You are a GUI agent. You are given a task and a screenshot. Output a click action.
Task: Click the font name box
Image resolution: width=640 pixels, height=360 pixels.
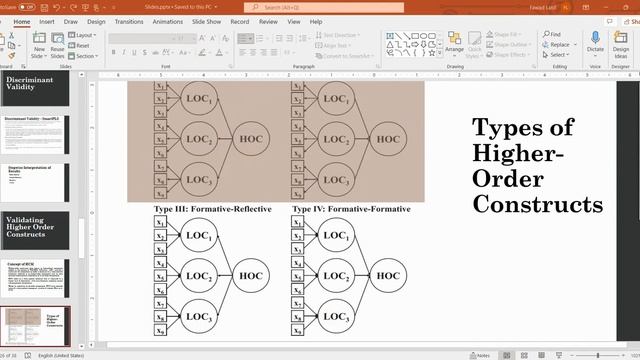click(141, 38)
